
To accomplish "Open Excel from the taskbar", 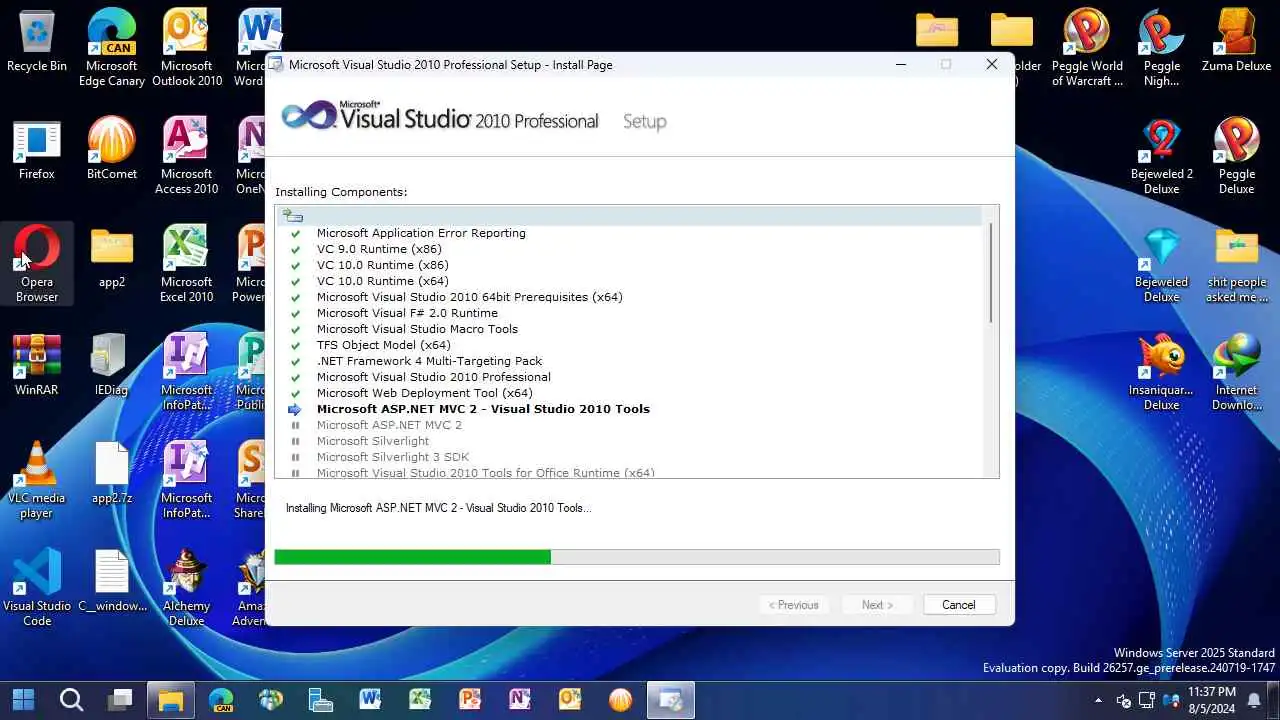I will click(x=420, y=699).
